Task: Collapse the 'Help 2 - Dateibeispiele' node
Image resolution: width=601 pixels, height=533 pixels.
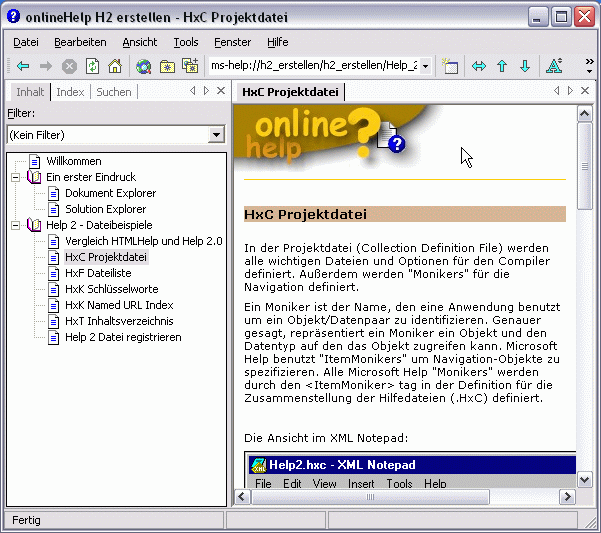Action: click(16, 226)
